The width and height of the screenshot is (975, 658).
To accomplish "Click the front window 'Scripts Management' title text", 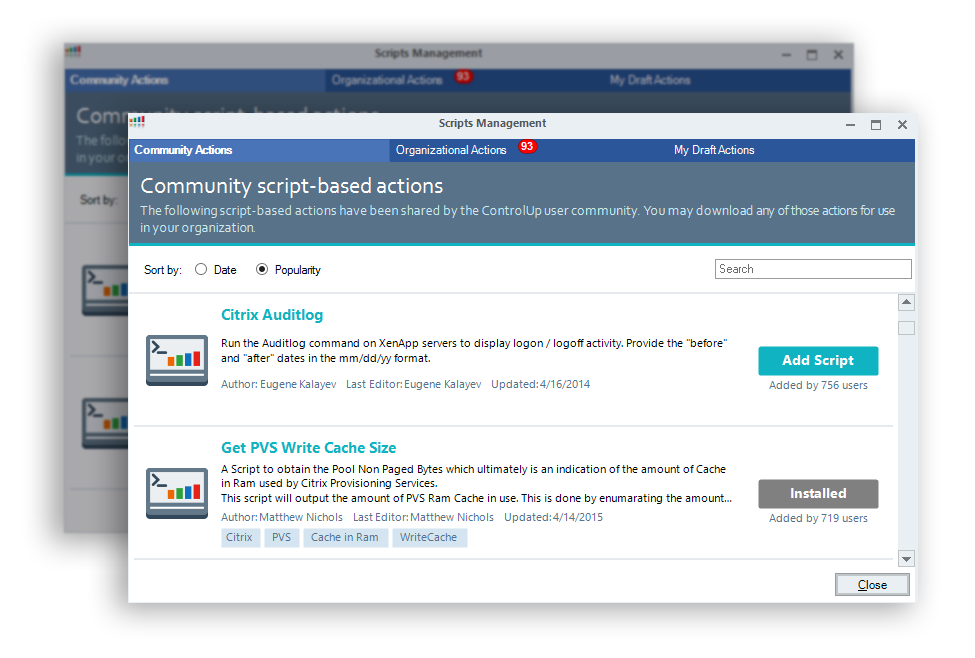I will click(492, 123).
